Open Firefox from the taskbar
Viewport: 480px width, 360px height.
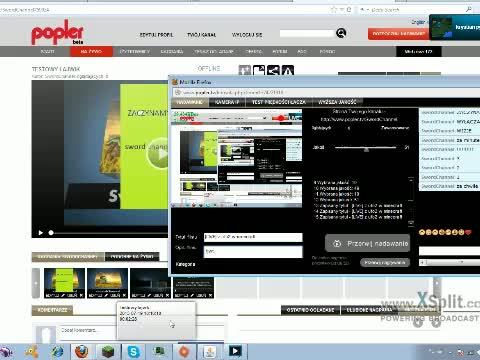click(x=81, y=351)
